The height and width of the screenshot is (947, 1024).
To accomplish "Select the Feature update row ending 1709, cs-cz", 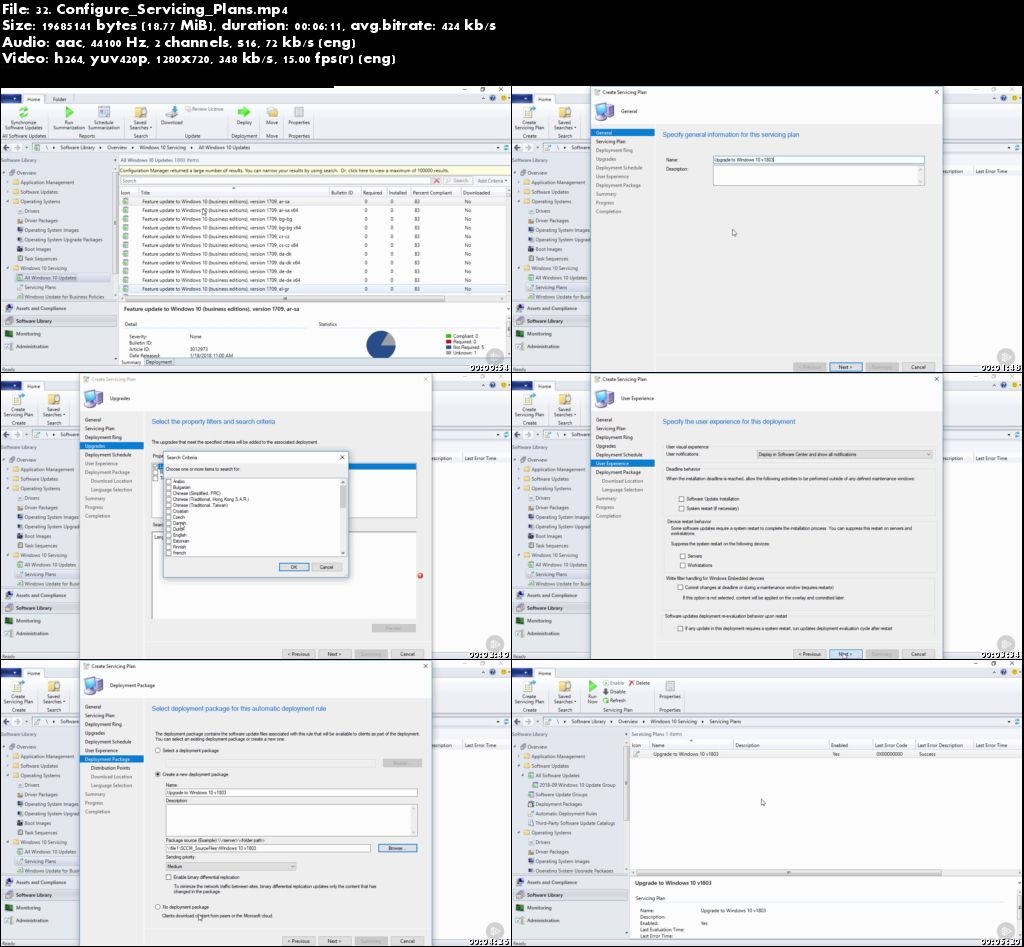I will 313,236.
